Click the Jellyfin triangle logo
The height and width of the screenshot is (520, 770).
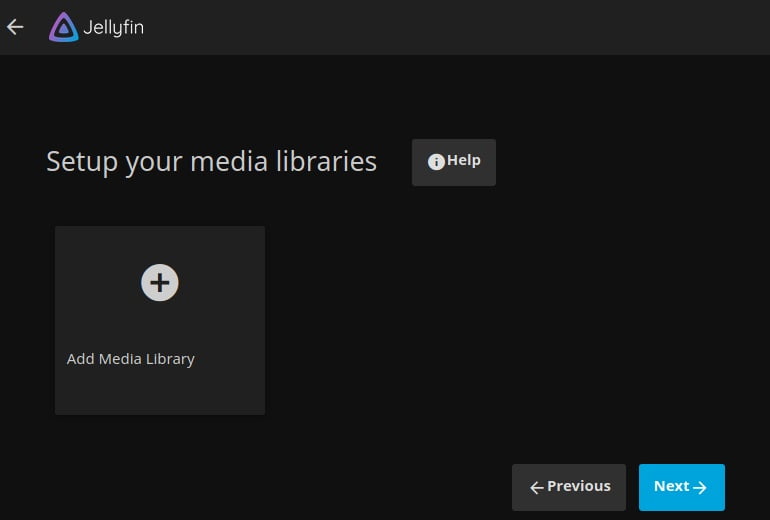[x=63, y=27]
